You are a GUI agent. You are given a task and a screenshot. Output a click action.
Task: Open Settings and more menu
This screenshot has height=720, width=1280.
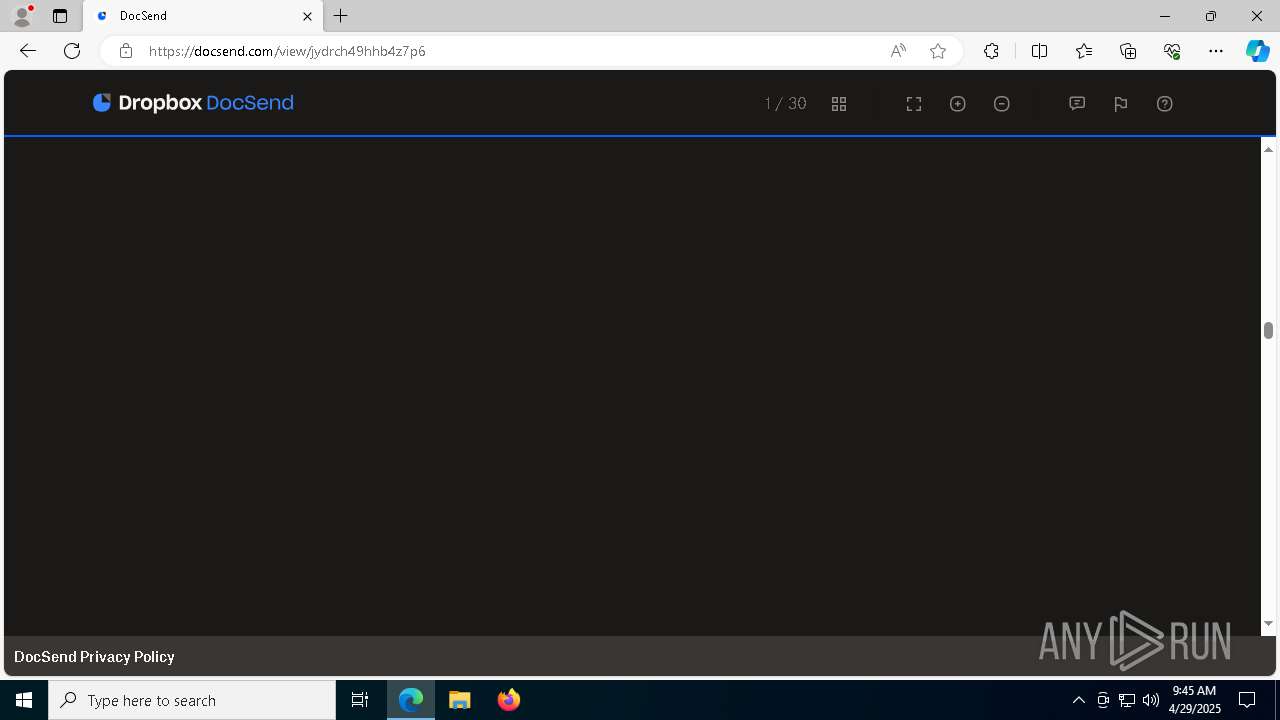1216,51
